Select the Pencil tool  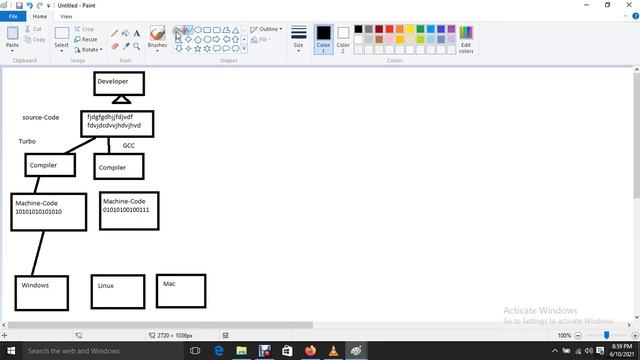[115, 33]
